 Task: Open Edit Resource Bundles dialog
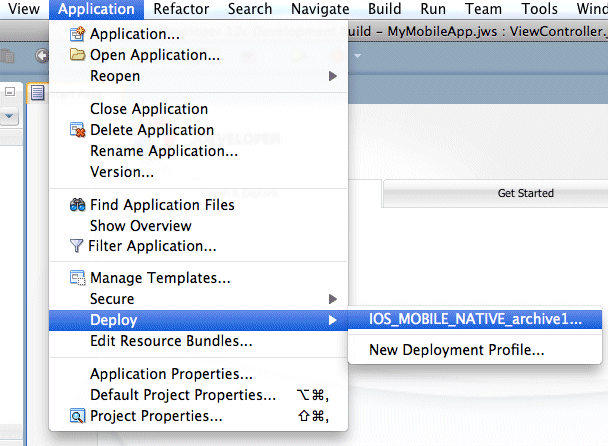coord(171,341)
